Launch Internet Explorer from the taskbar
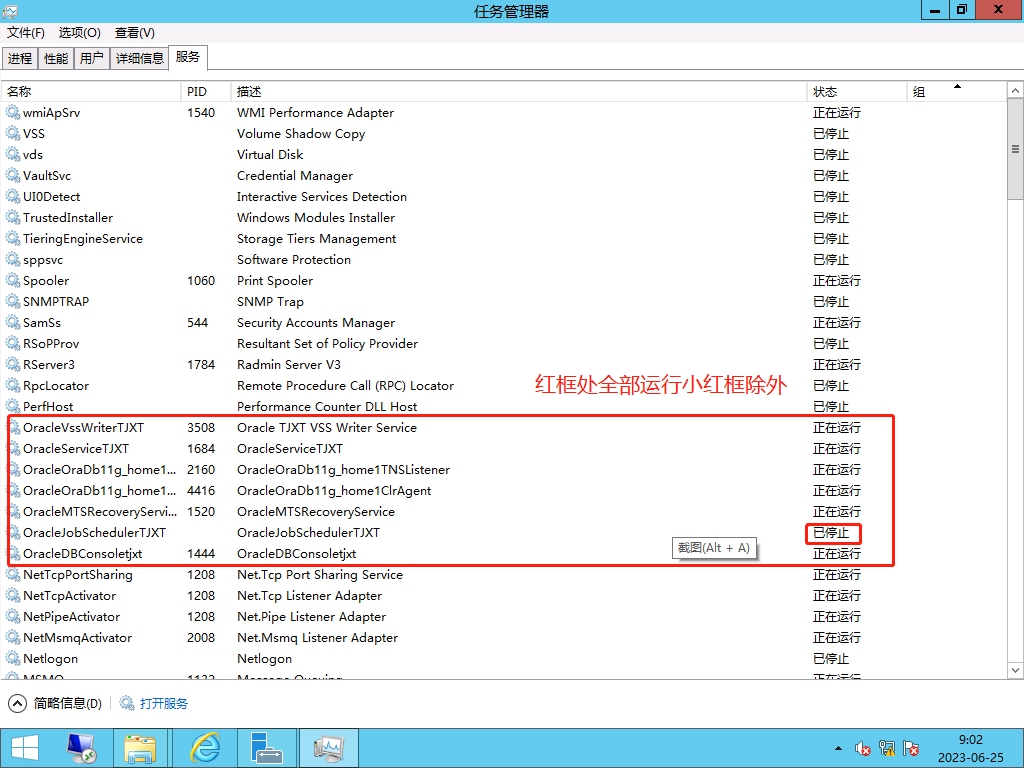This screenshot has height=768, width=1024. coord(205,748)
